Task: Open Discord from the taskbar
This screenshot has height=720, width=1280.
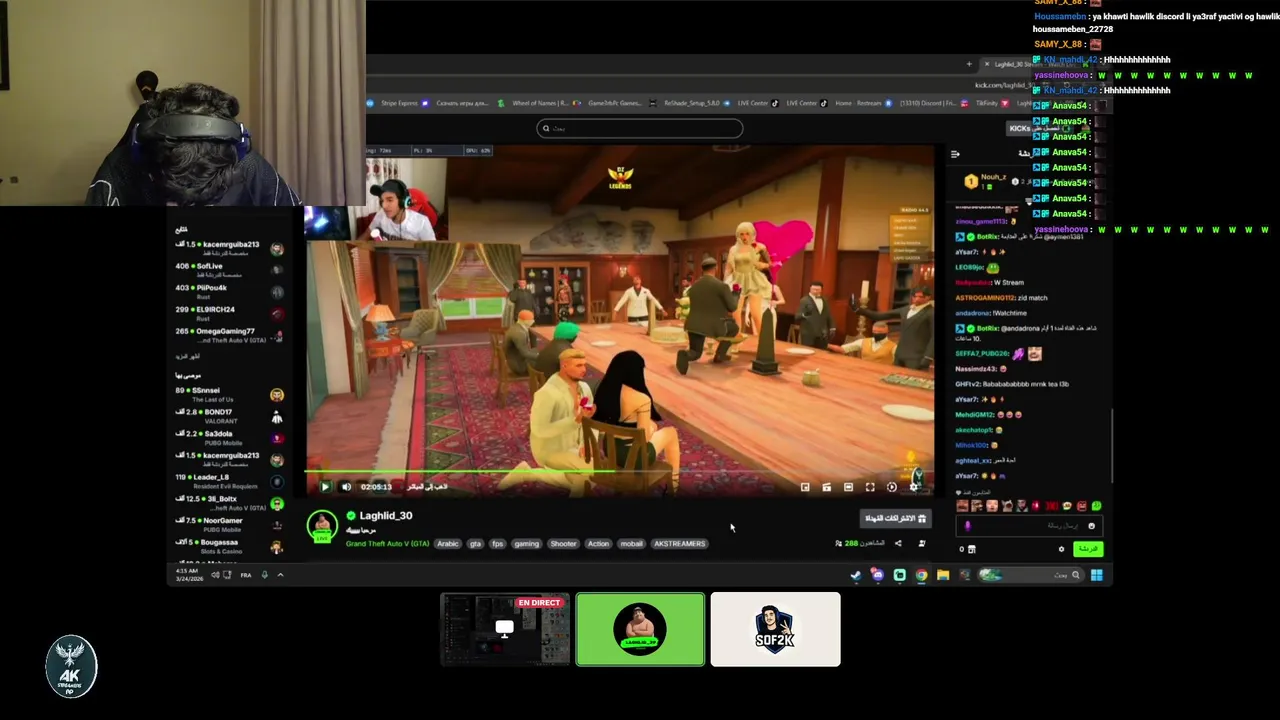Action: click(877, 575)
